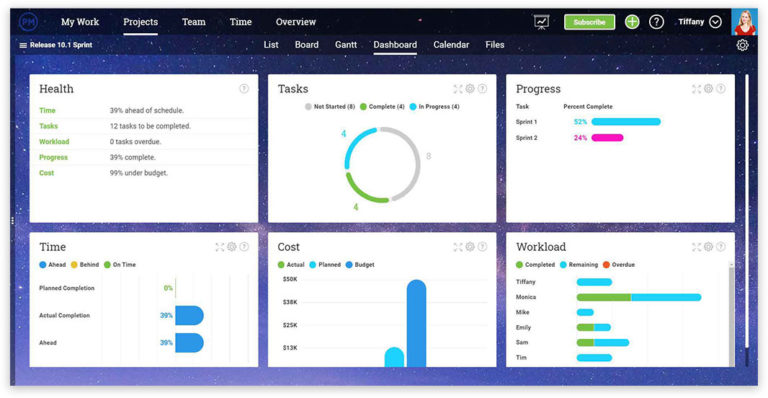The image size is (768, 398).
Task: Open the Tasks widget settings gear
Action: pos(470,89)
